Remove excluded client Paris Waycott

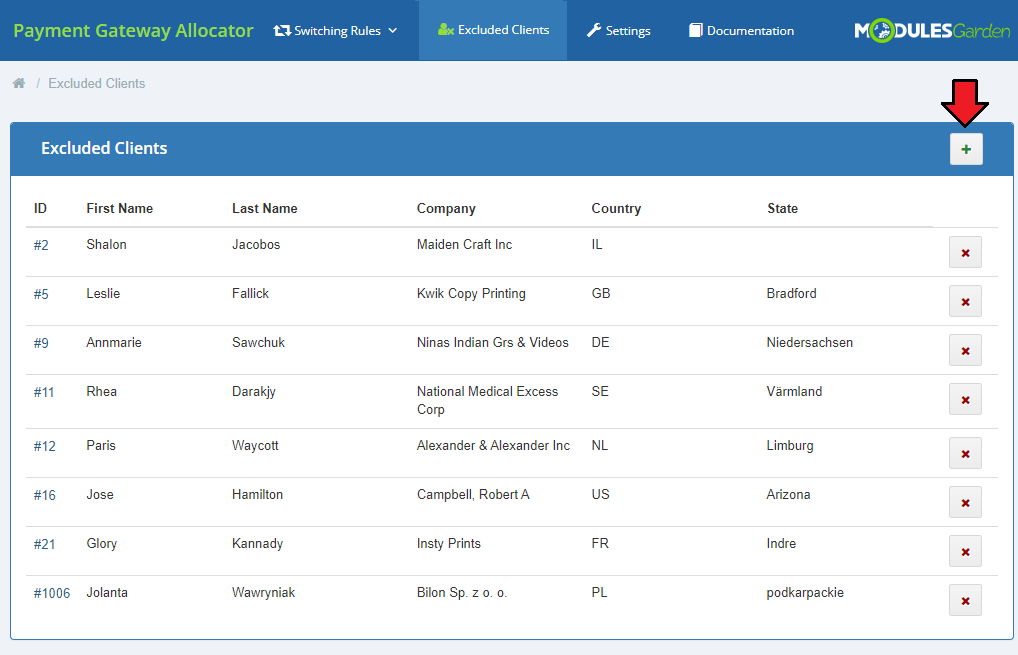pos(965,453)
